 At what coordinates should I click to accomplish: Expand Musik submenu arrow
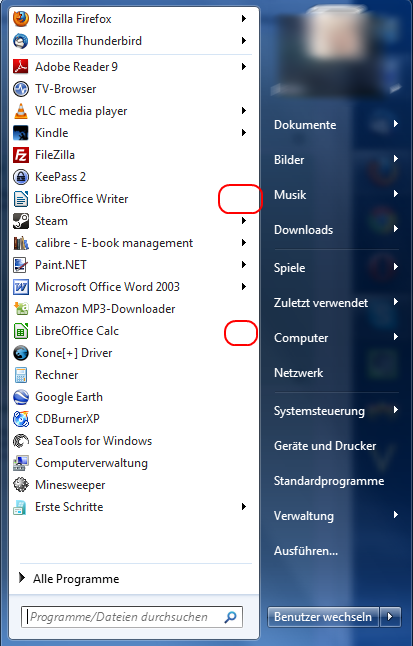pos(396,194)
